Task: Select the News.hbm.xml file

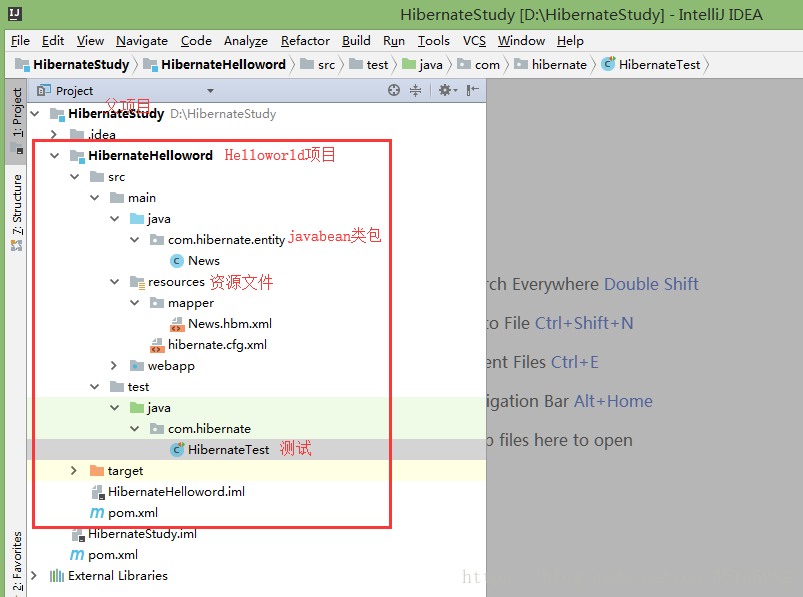Action: (x=230, y=324)
